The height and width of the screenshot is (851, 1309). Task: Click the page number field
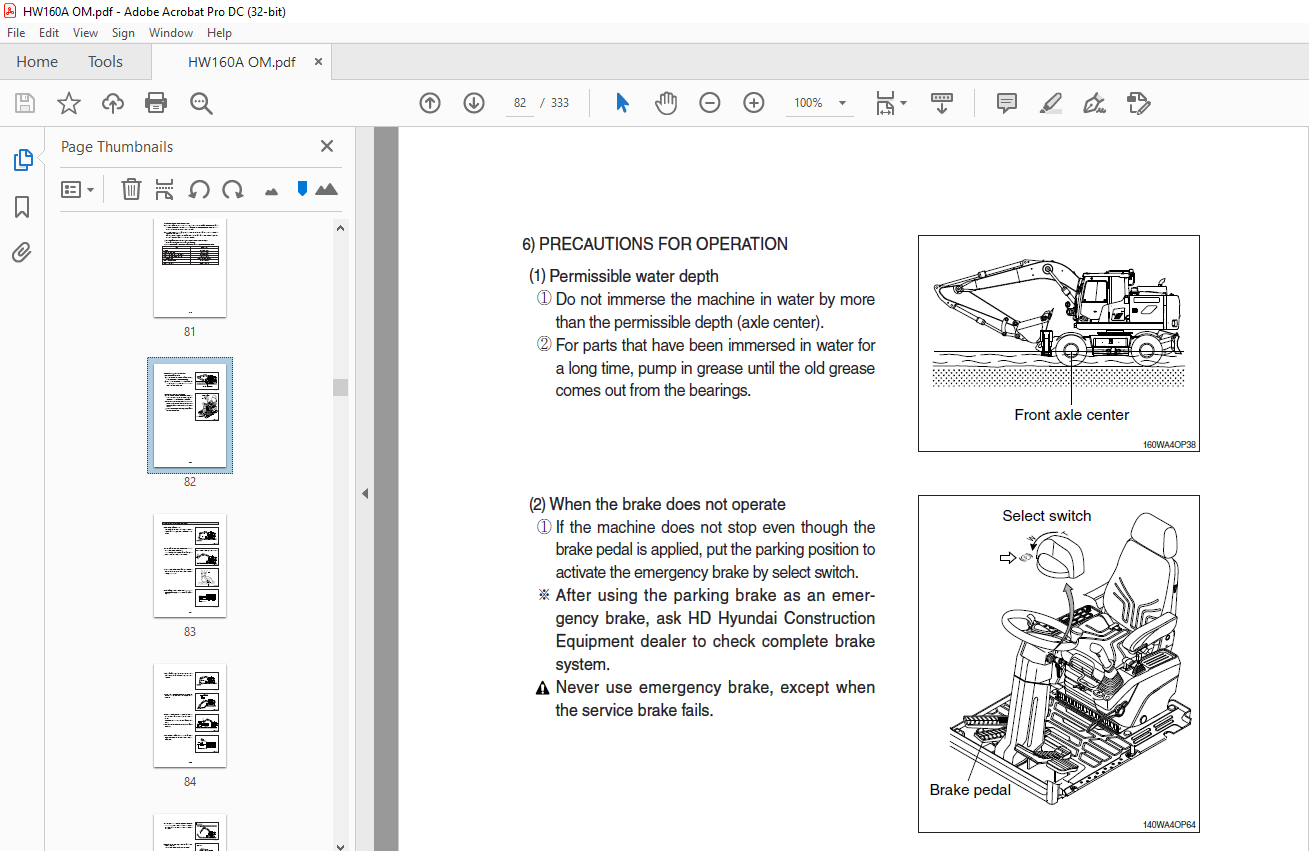pos(520,103)
